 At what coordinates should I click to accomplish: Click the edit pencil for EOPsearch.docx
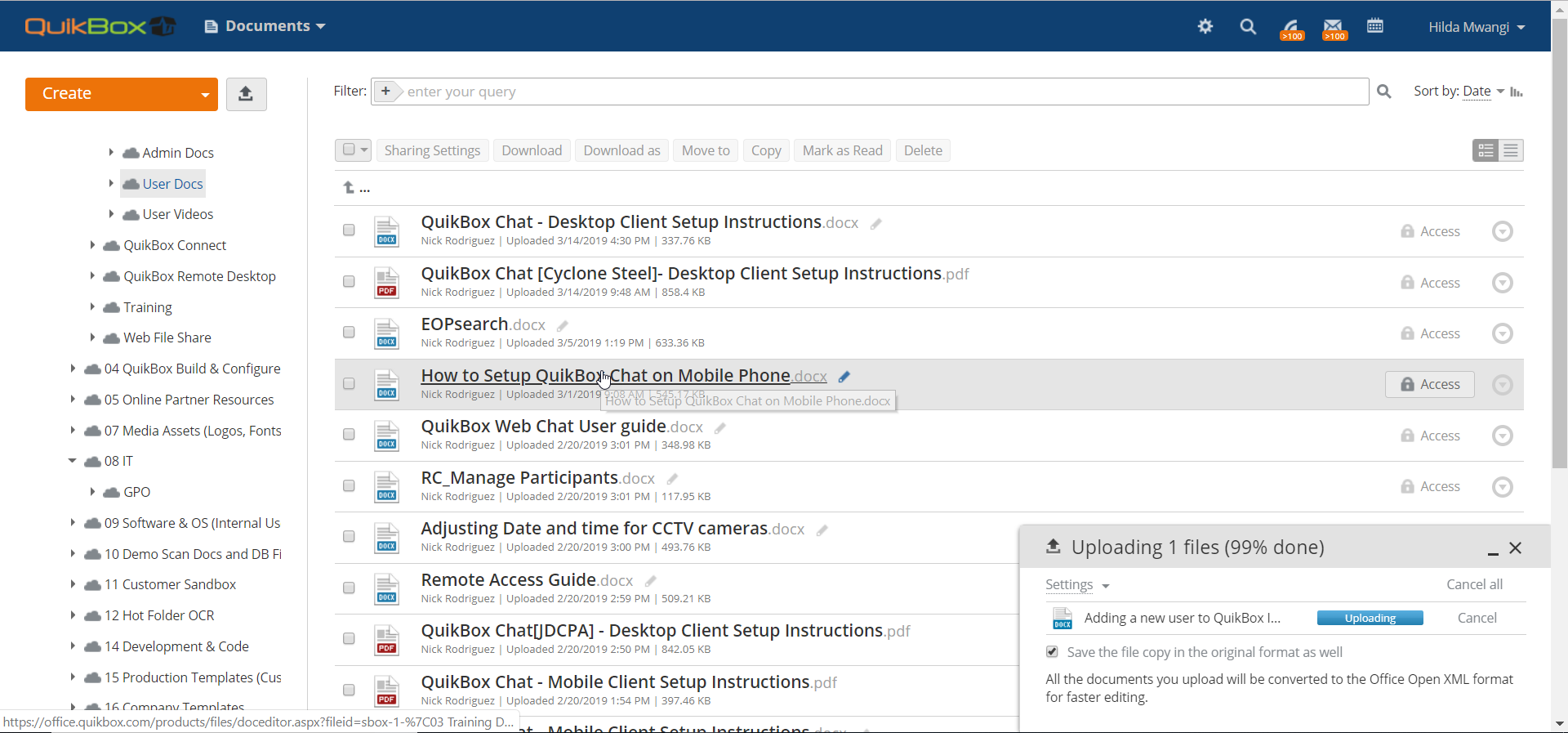(x=563, y=326)
